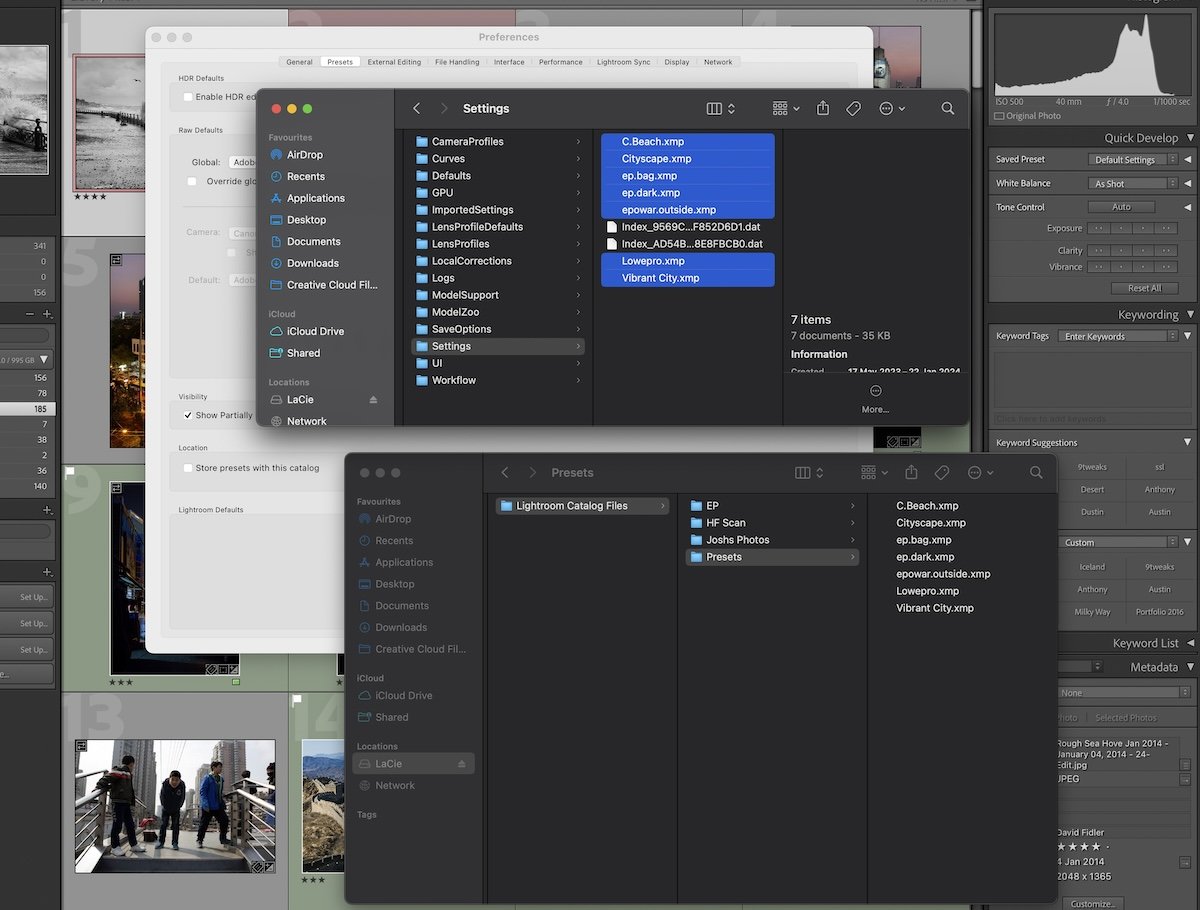The width and height of the screenshot is (1200, 910).
Task: Open the Performance tab in Preferences
Action: pyautogui.click(x=561, y=61)
